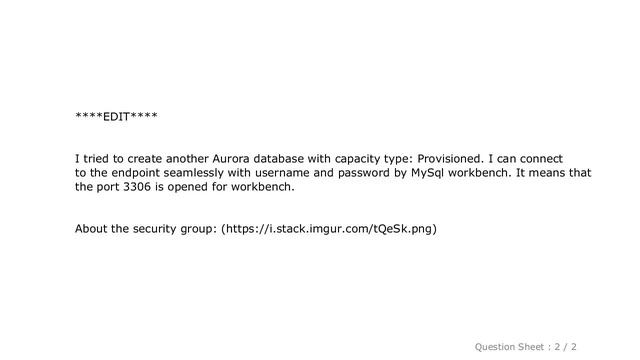640x360 pixels.
Task: Click the Question Sheet 2 / 2 indicator
Action: pos(525,347)
